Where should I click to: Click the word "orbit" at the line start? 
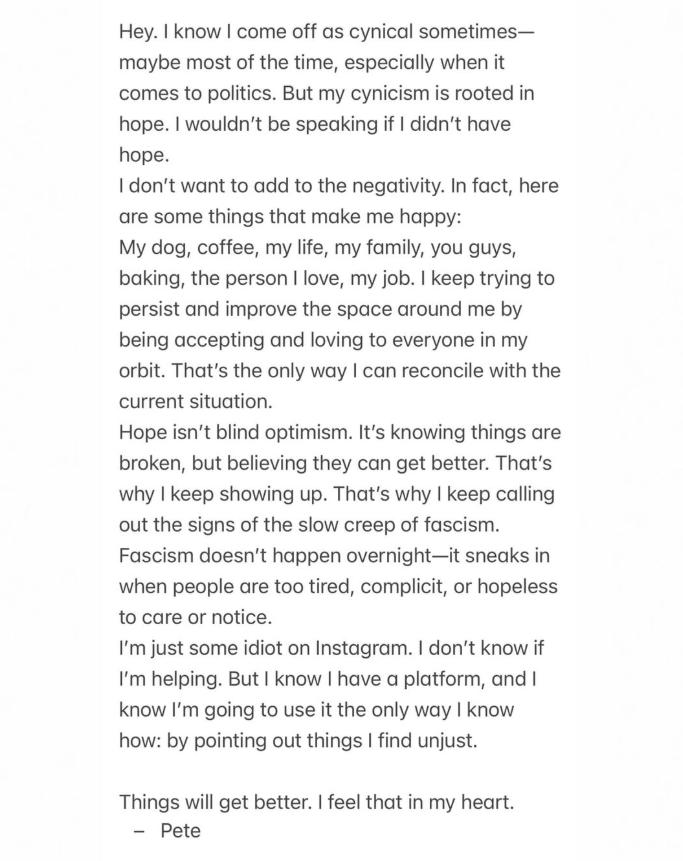pos(141,371)
